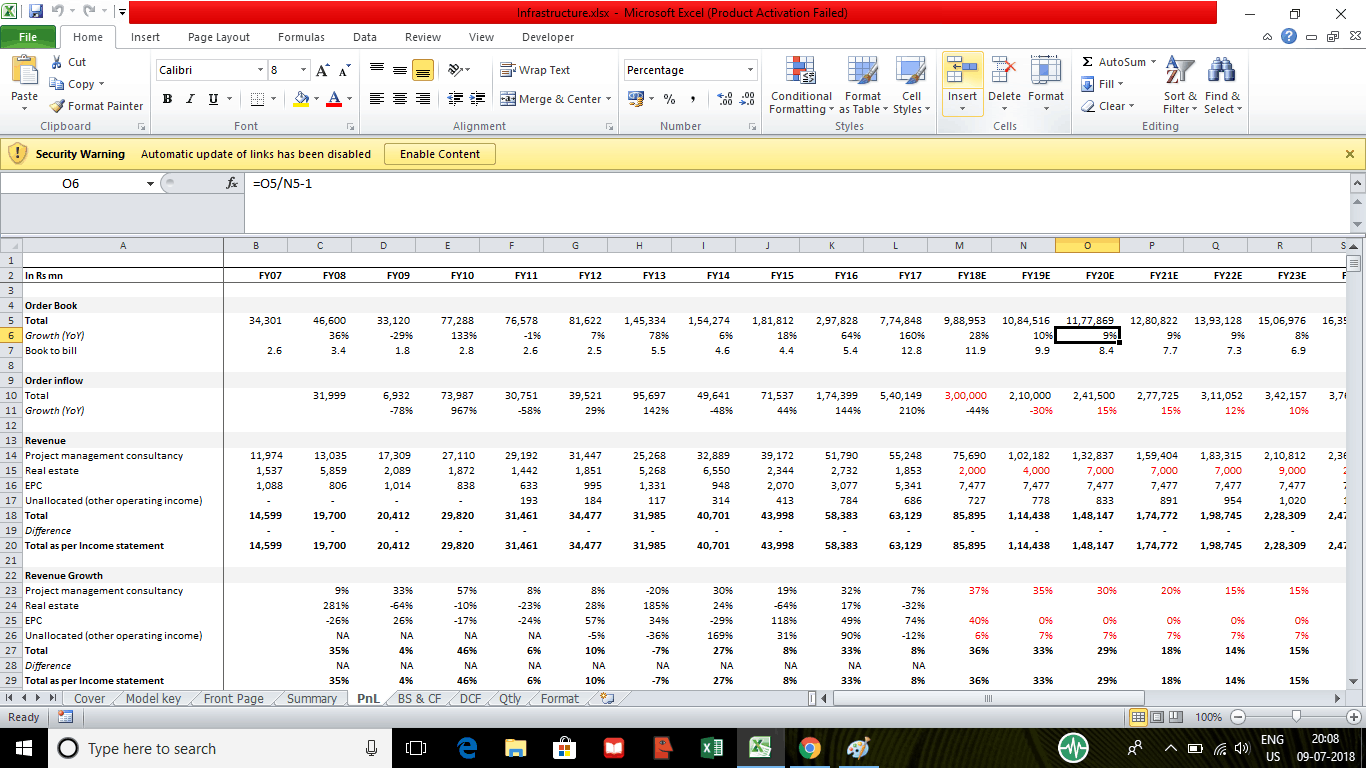Close the Security Warning bar
1366x768 pixels.
(x=1350, y=154)
